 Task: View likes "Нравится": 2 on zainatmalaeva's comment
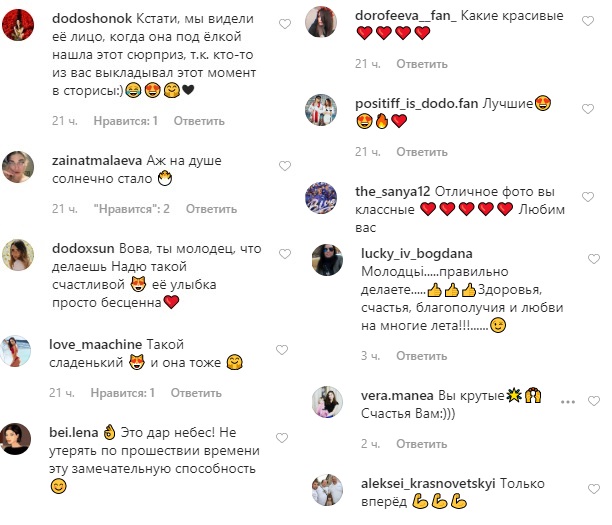tap(132, 209)
